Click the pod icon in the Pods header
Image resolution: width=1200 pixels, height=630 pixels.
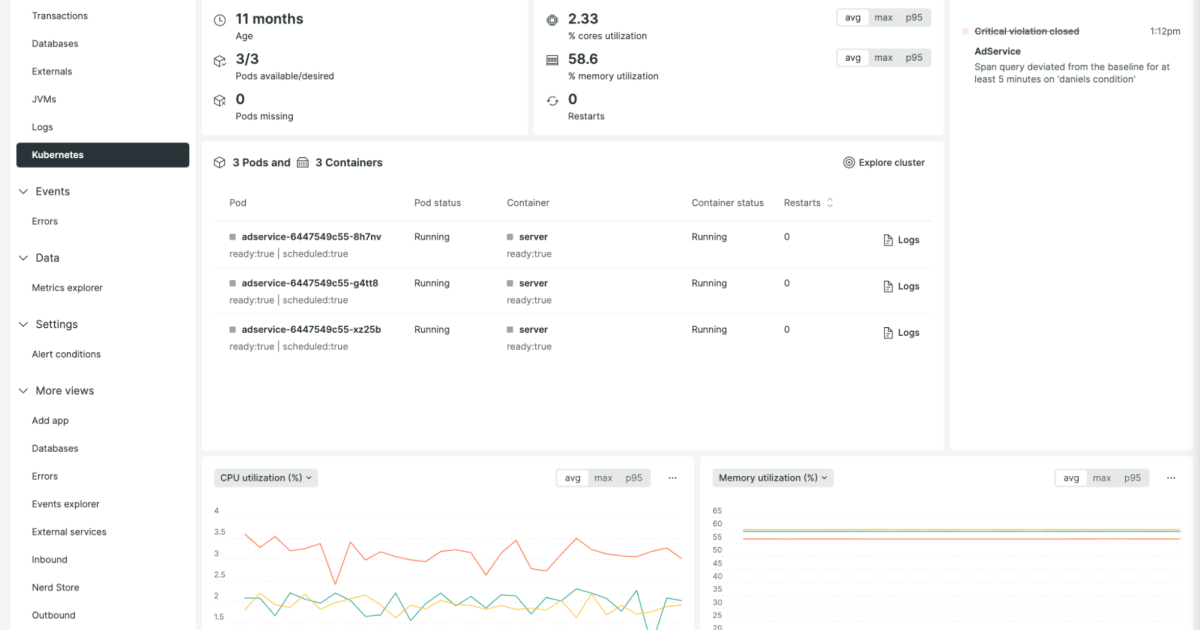(219, 162)
